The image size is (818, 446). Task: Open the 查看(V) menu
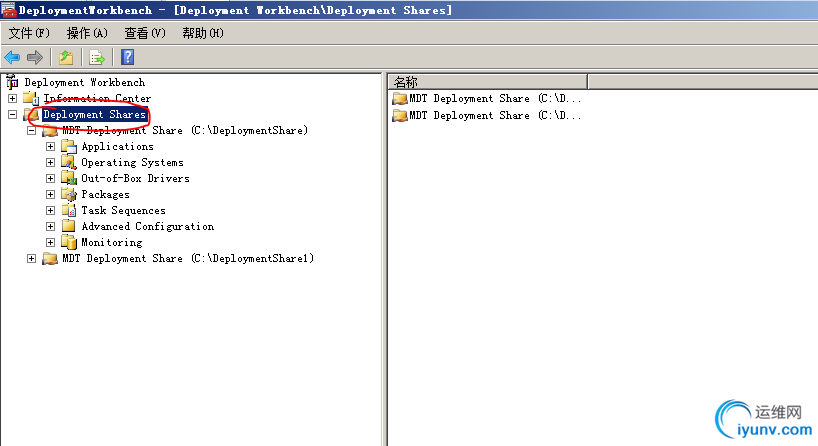pos(145,33)
